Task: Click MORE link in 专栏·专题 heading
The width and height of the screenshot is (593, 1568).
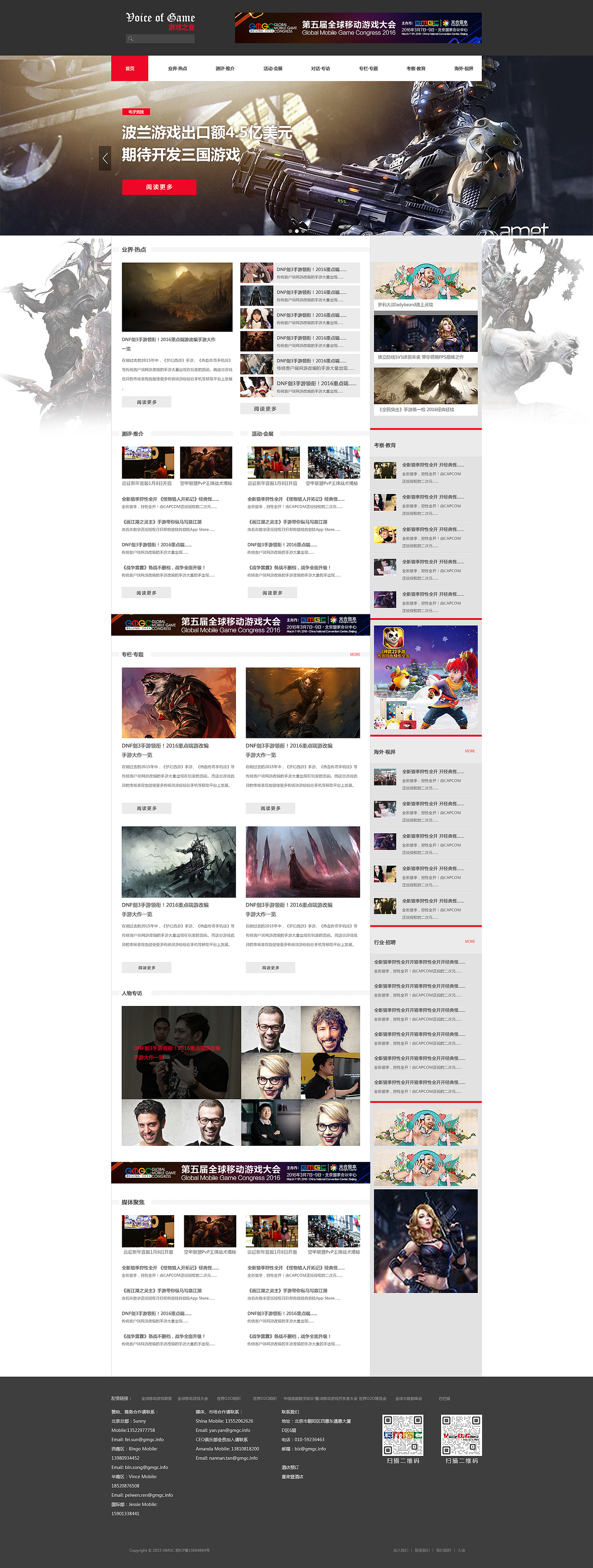Action: (355, 654)
